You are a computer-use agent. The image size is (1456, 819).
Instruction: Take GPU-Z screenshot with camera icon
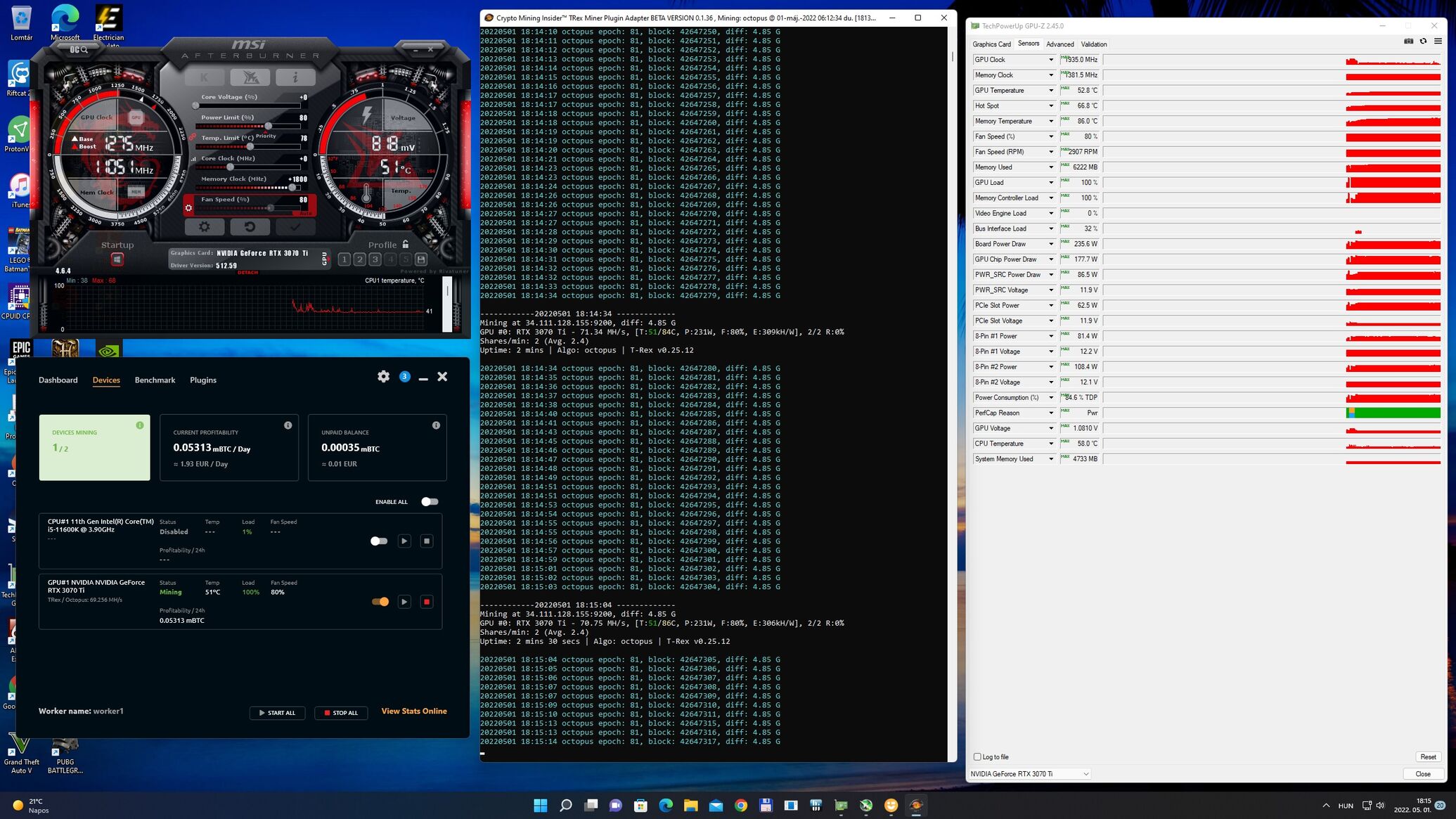click(1408, 41)
